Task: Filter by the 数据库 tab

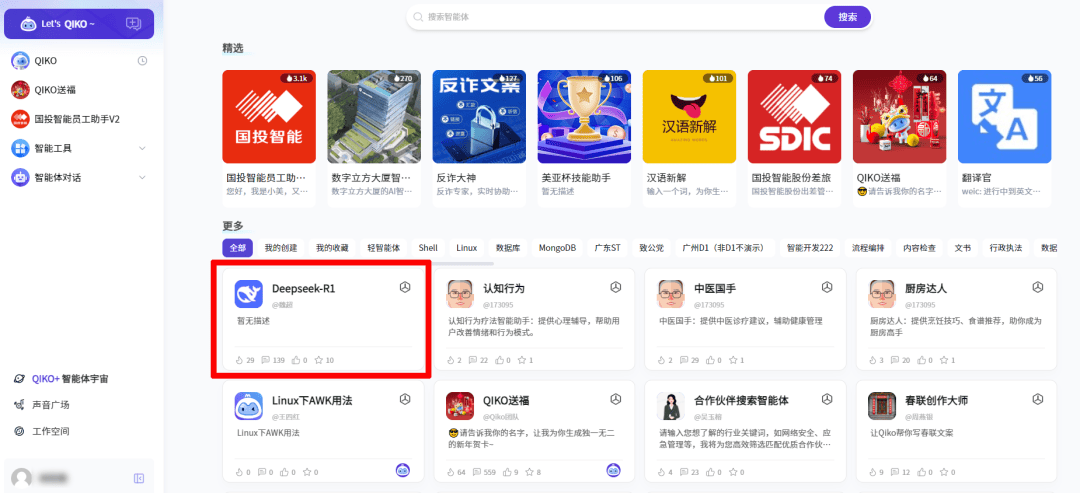Action: click(508, 248)
